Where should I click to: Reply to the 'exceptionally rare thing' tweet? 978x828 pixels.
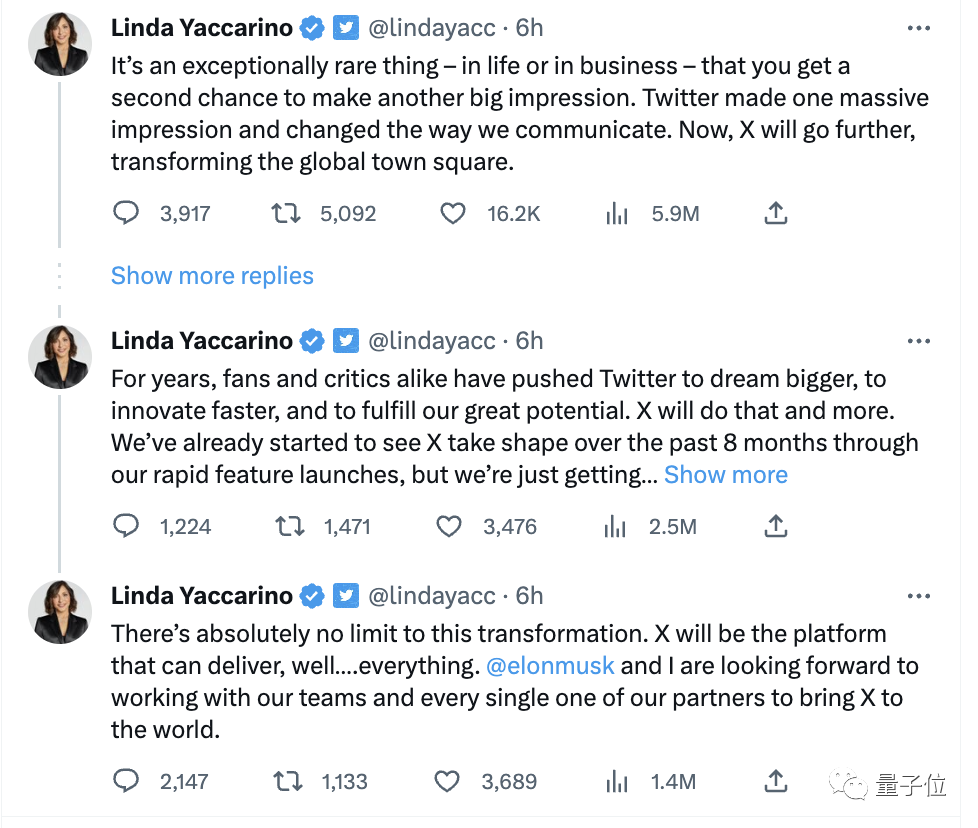[126, 213]
